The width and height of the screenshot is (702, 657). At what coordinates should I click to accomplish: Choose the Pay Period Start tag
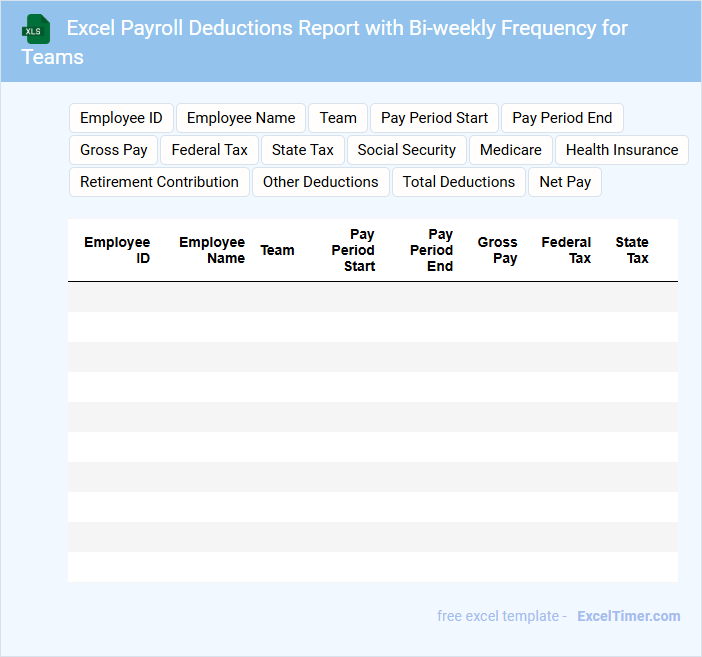pyautogui.click(x=434, y=118)
